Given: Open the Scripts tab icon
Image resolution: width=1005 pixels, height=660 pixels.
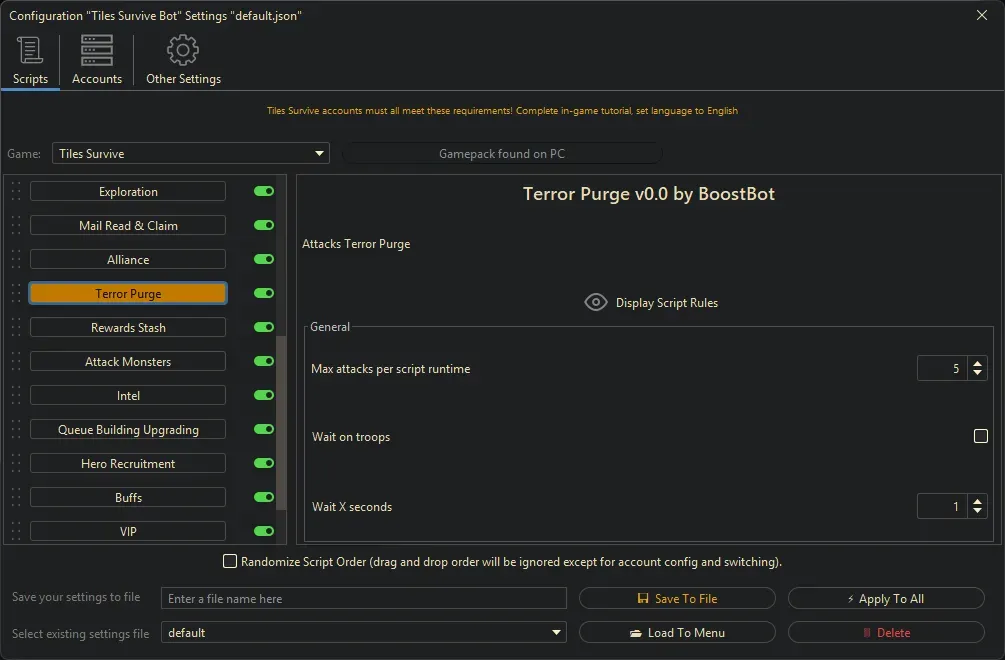Looking at the screenshot, I should (x=30, y=50).
